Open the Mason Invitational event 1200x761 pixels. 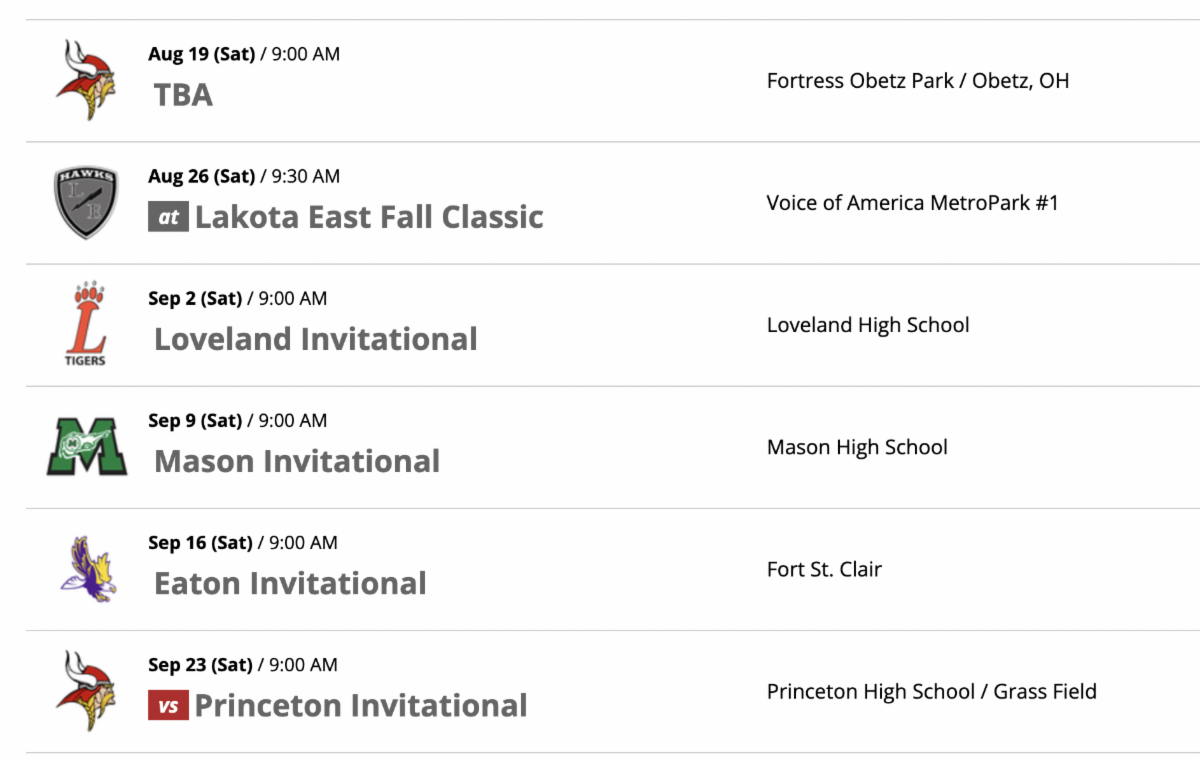click(x=297, y=461)
